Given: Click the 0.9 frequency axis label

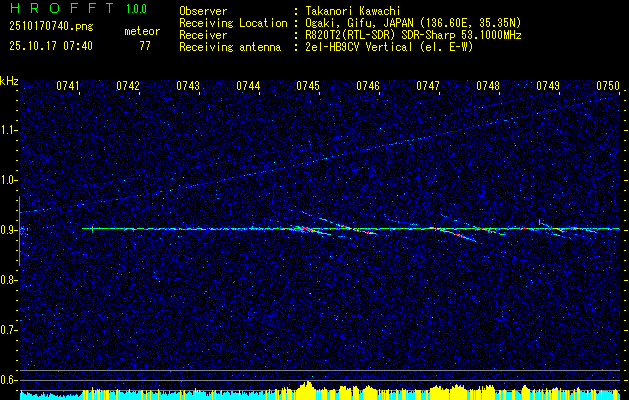Looking at the screenshot, I should coord(9,230).
